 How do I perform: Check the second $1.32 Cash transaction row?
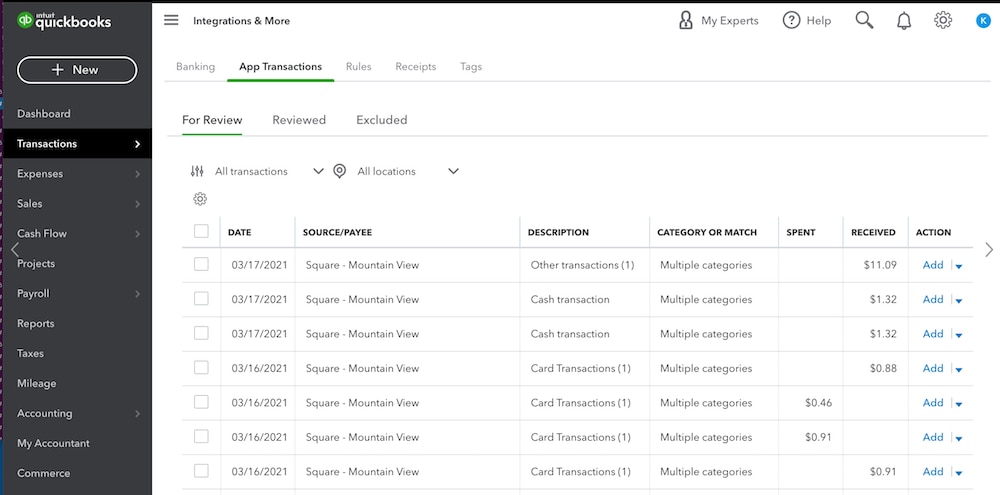tap(201, 333)
